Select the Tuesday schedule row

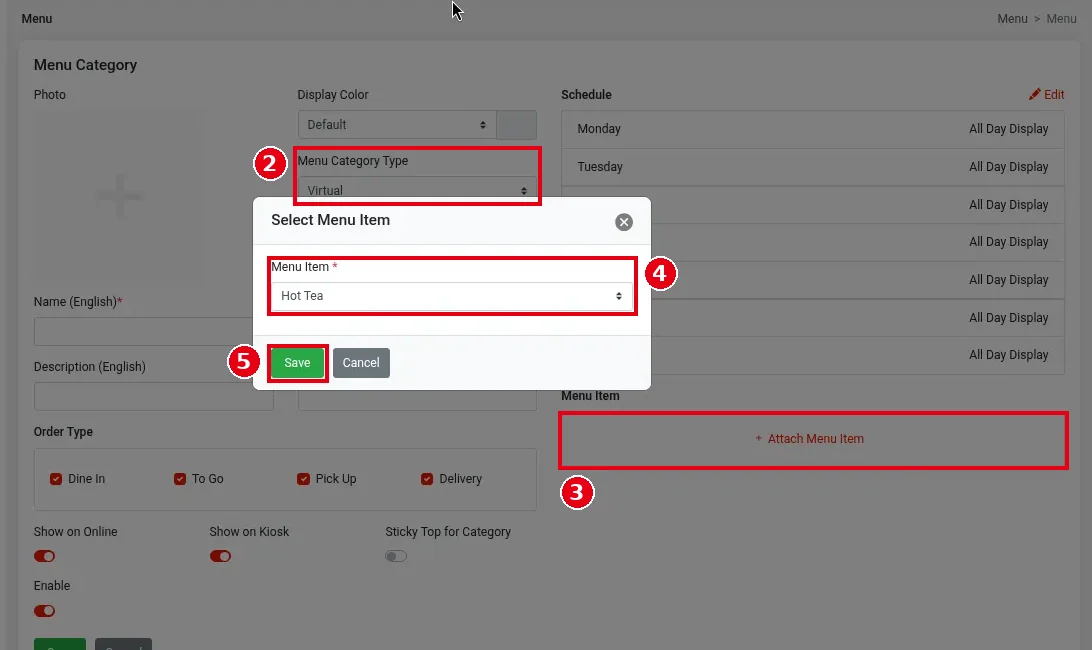coord(813,167)
